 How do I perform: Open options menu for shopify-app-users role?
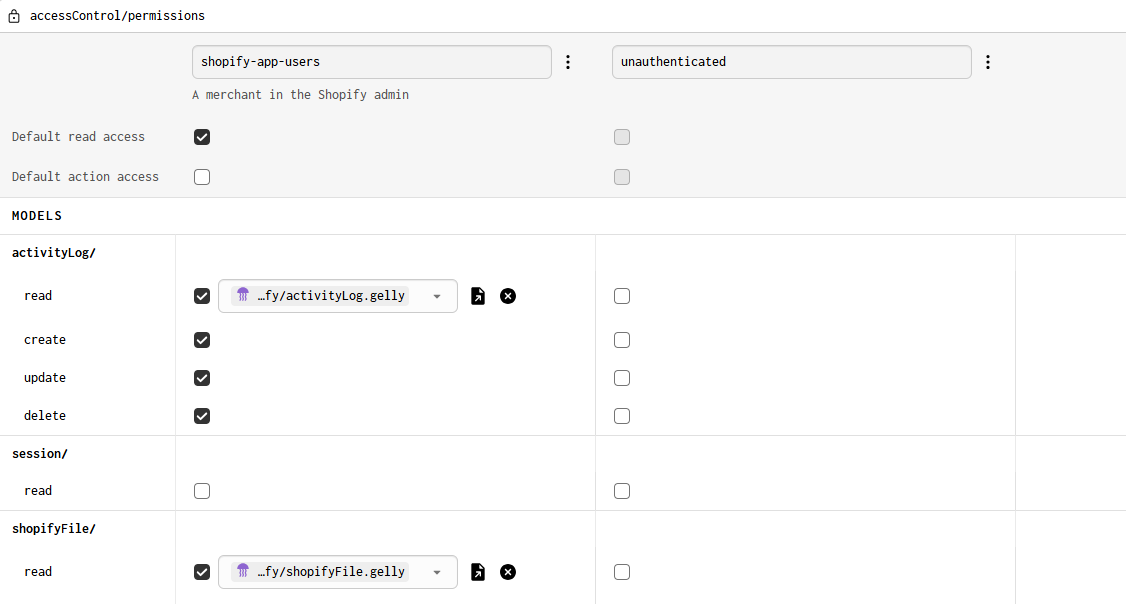click(568, 62)
